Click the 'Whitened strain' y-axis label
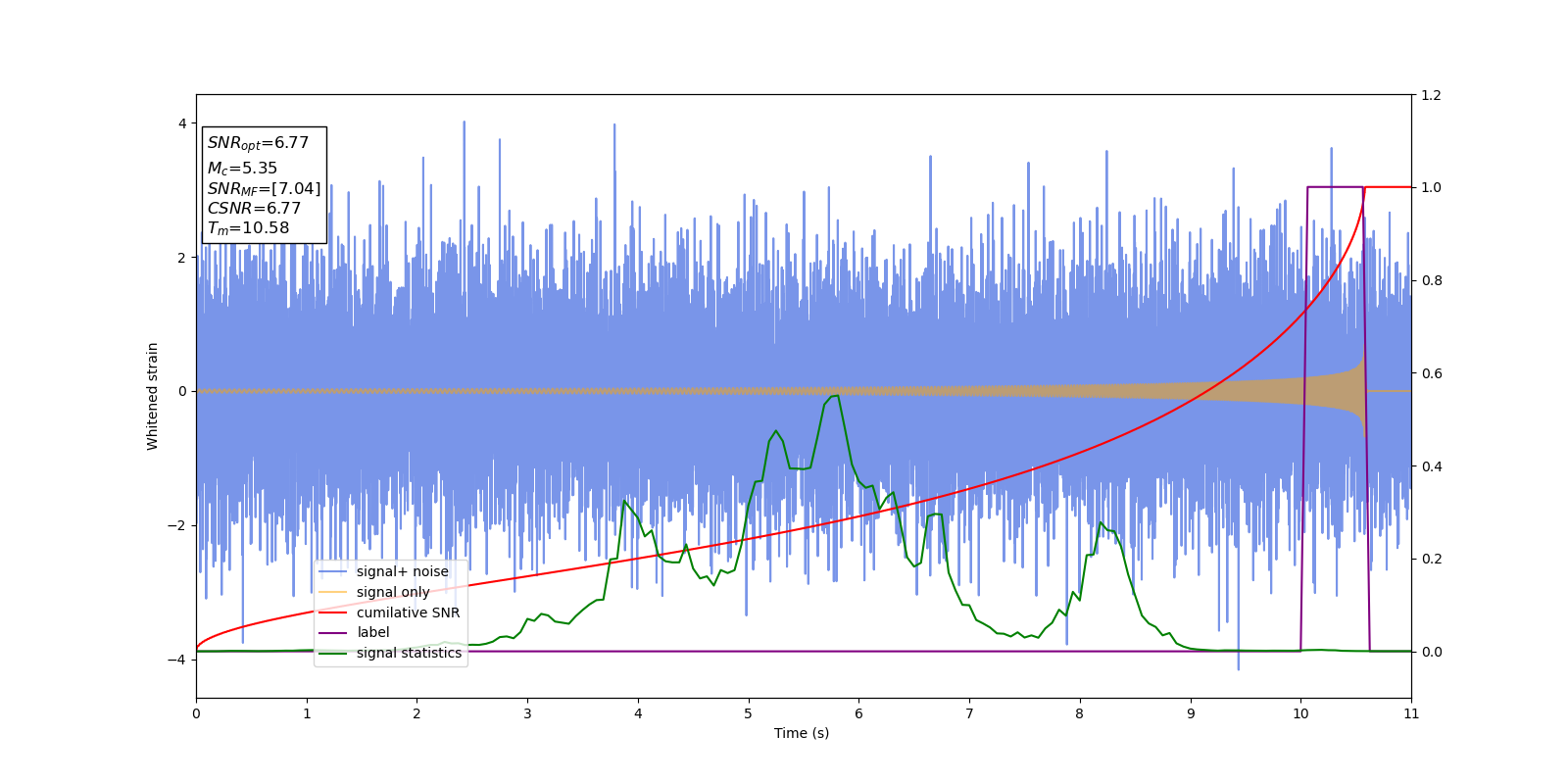Viewport: 1568px width, 784px height. [153, 396]
